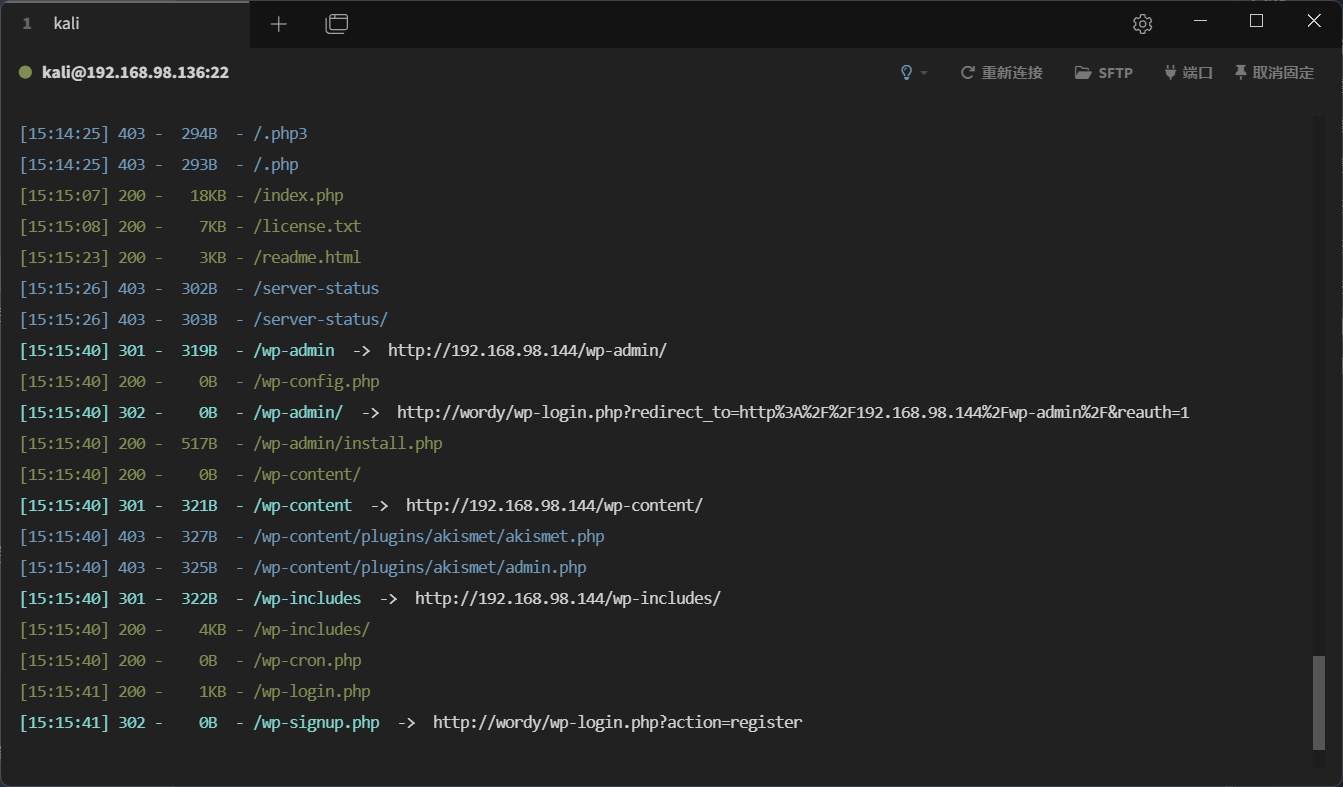Click the http://192.168.98.144/wp-admin/ redirect URL
The height and width of the screenshot is (787, 1343).
pos(527,350)
